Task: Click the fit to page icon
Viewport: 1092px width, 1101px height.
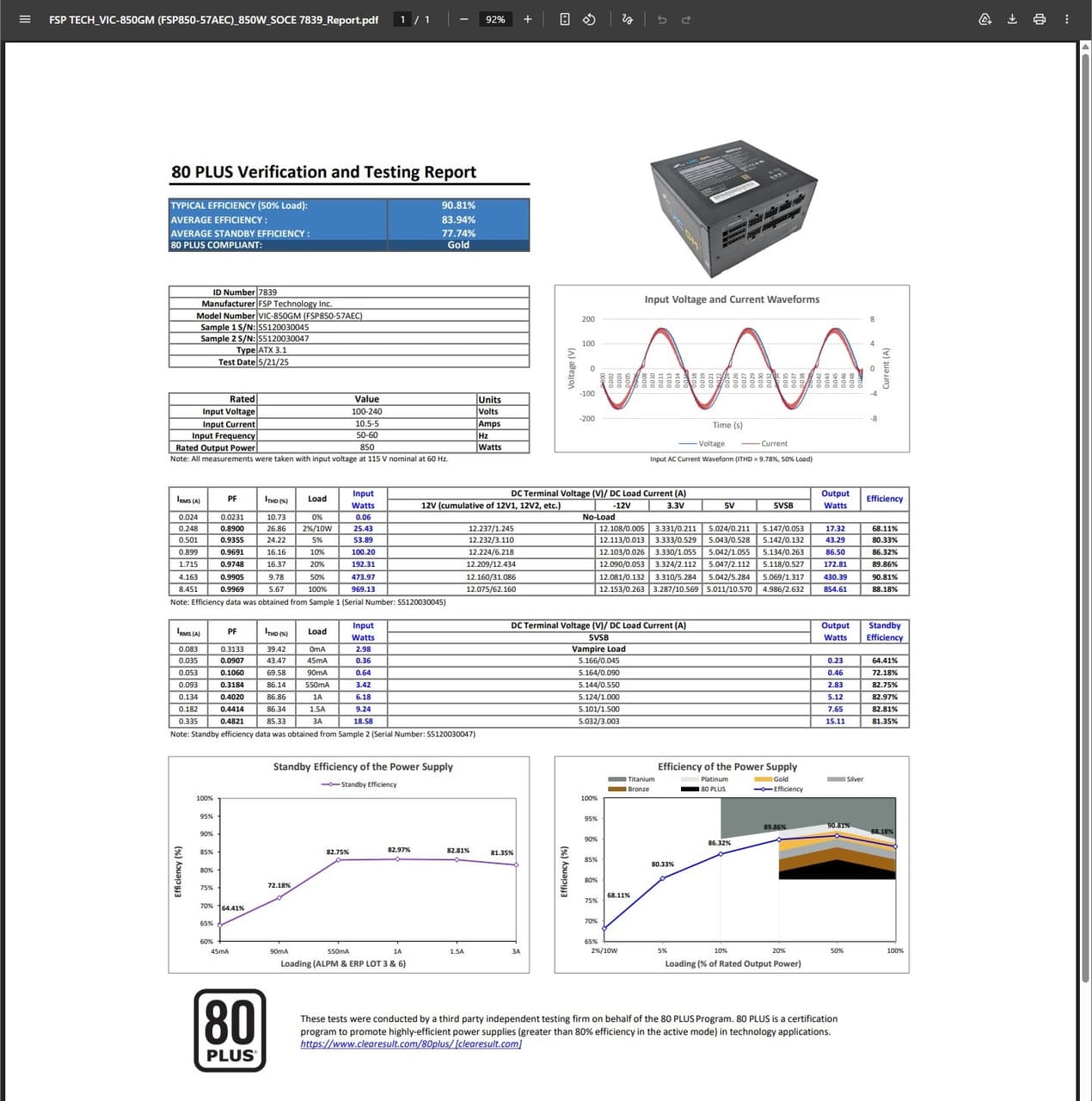Action: point(565,19)
